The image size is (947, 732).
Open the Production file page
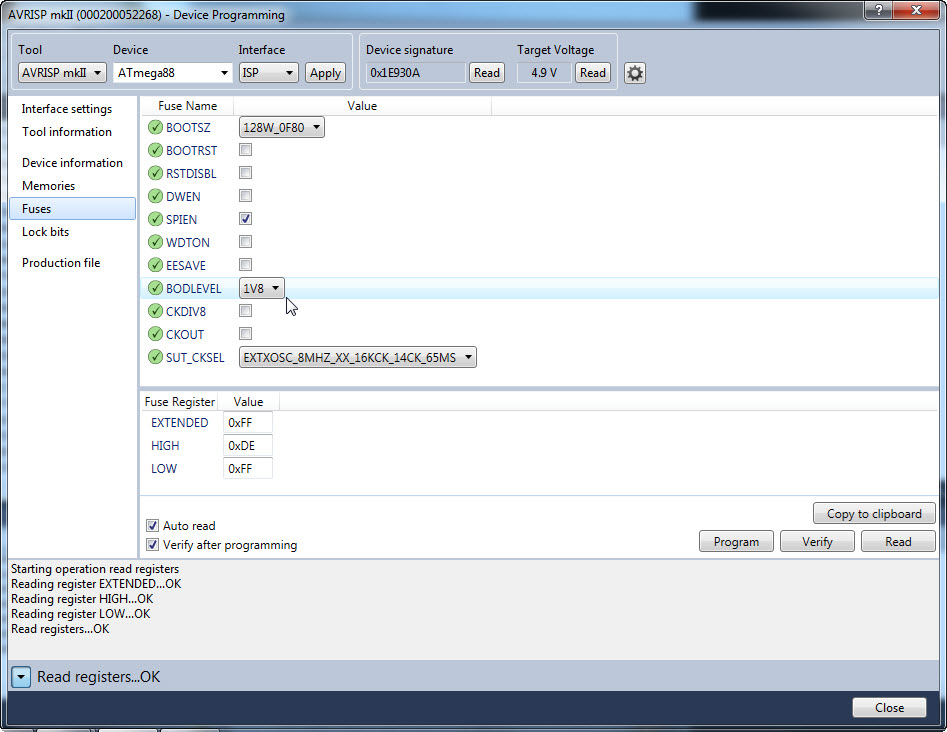pos(61,263)
